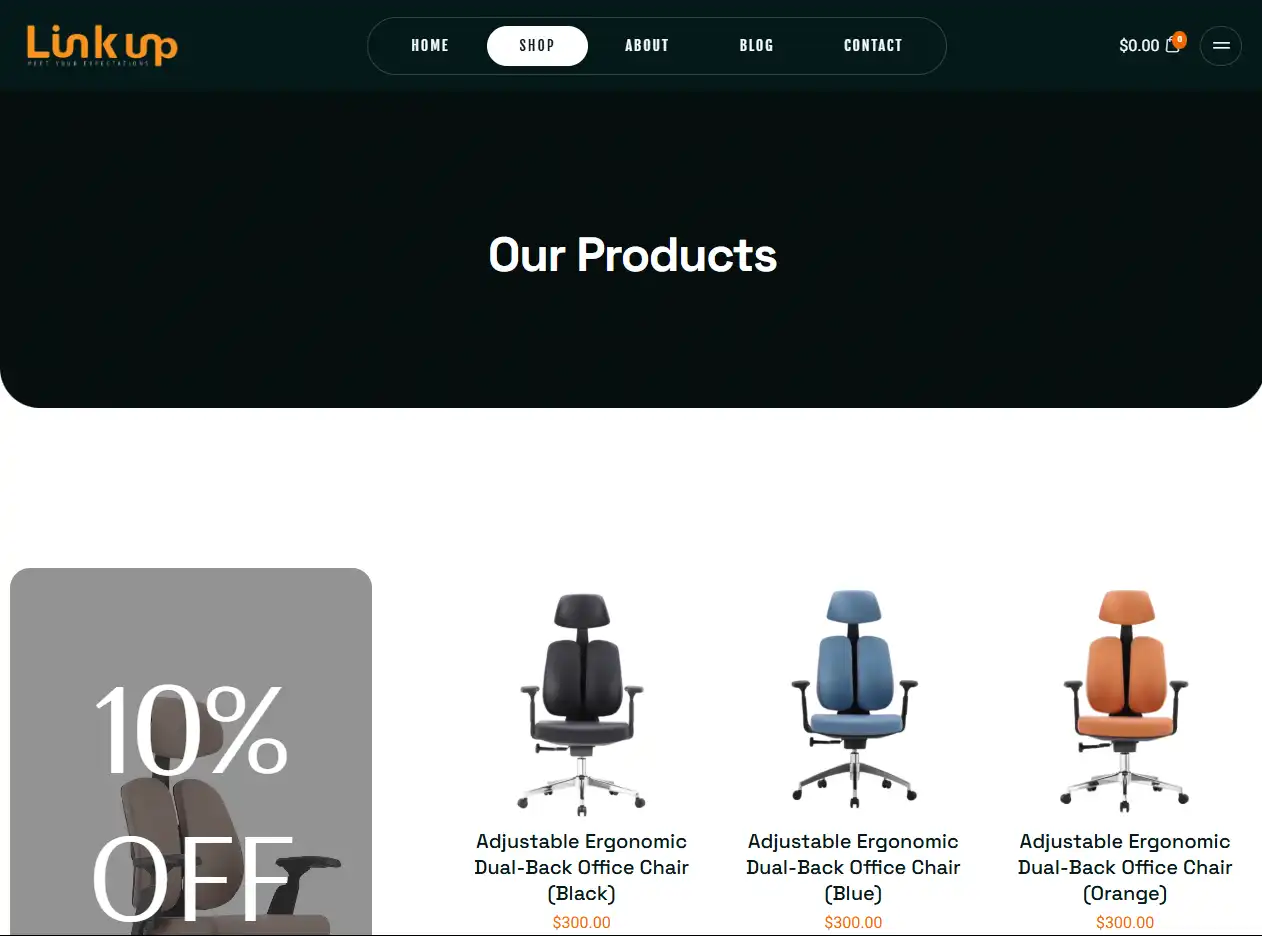Click the Link Up logo
The image size is (1262, 936).
coord(102,46)
